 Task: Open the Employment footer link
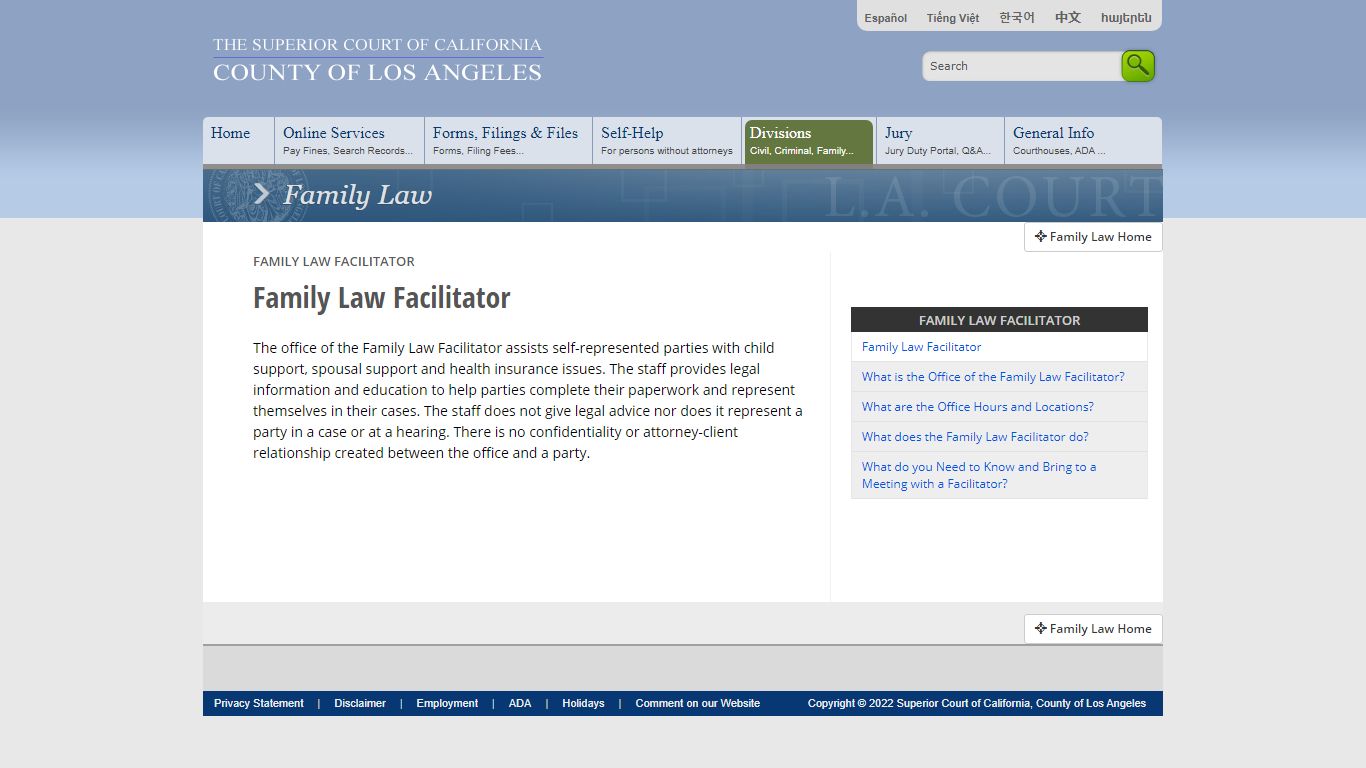tap(447, 703)
